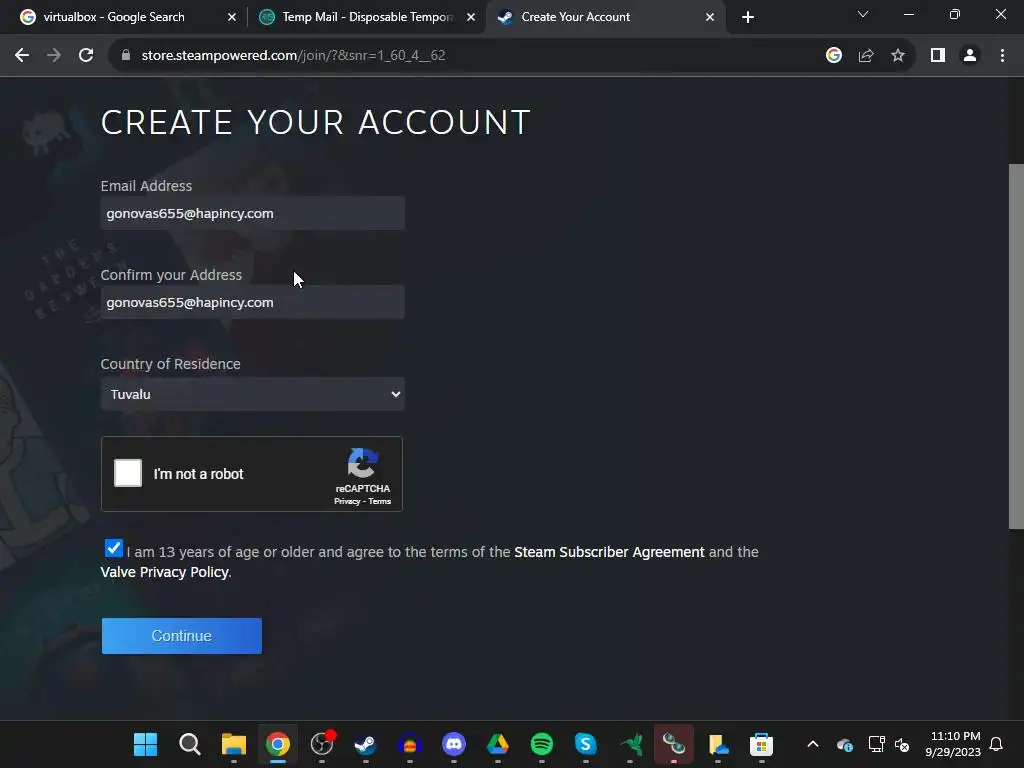Open a new browser tab

(x=748, y=17)
